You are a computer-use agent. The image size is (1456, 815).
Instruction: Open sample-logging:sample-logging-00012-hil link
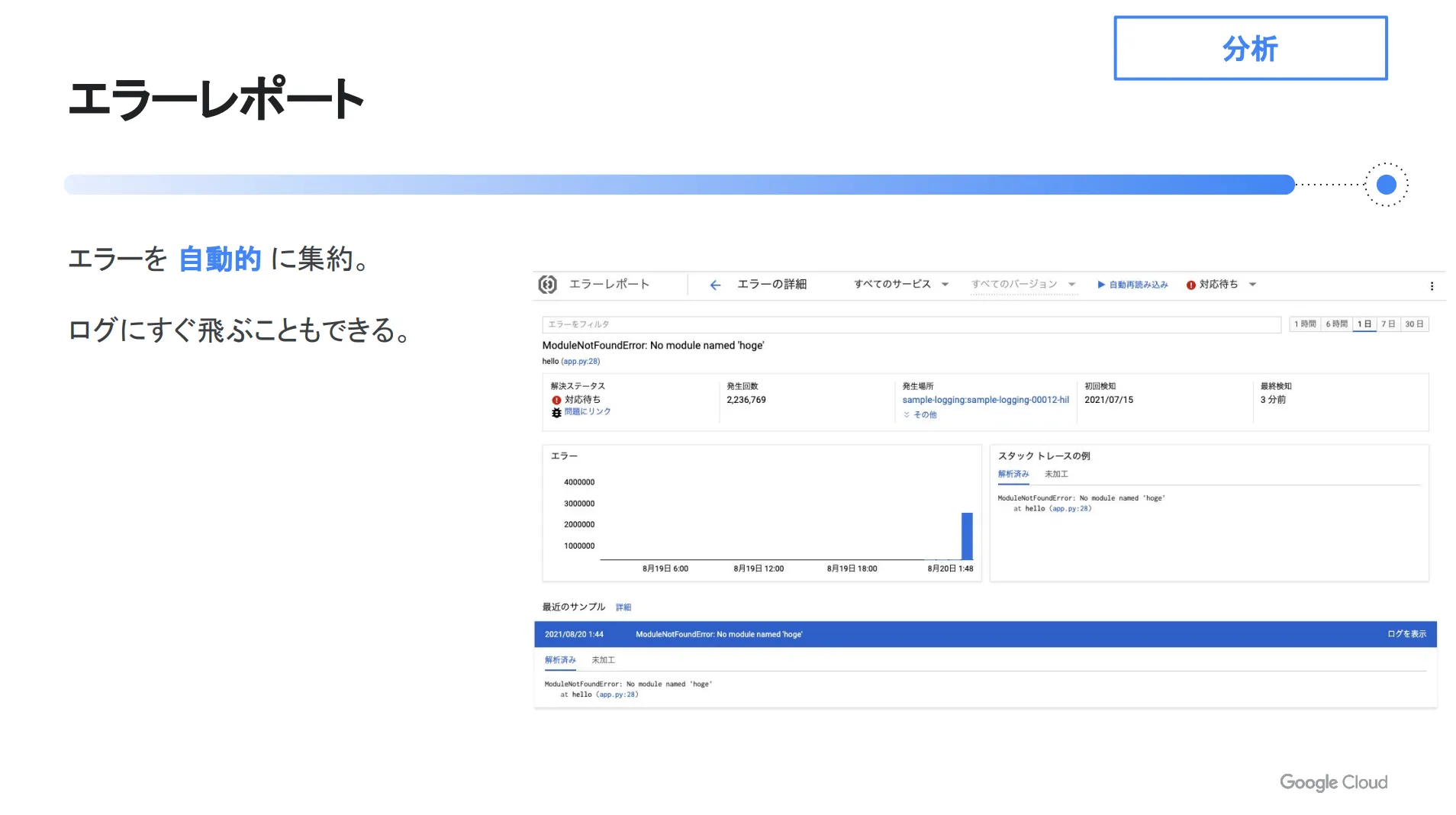click(985, 400)
